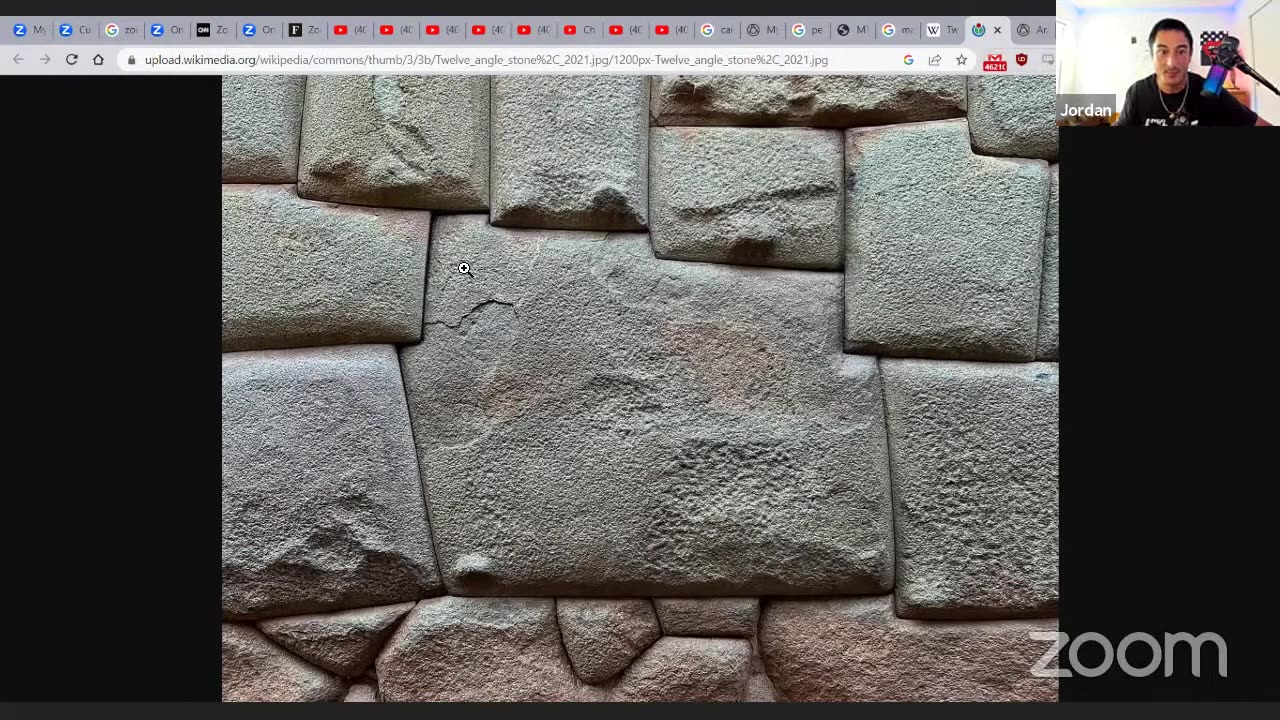Open the Google tab labeled ca

click(x=716, y=30)
